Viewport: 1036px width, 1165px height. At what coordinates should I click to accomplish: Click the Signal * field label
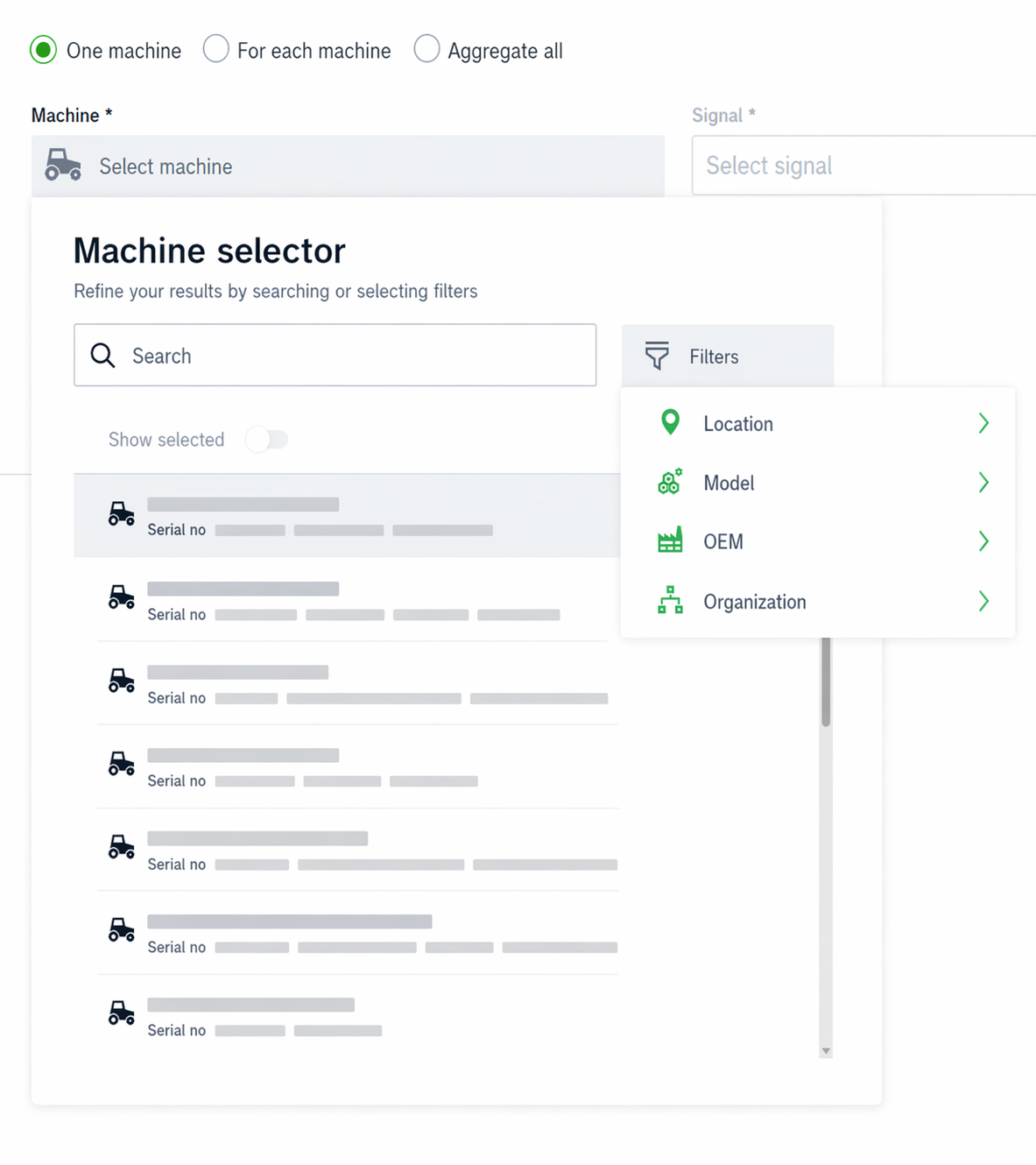pyautogui.click(x=723, y=115)
